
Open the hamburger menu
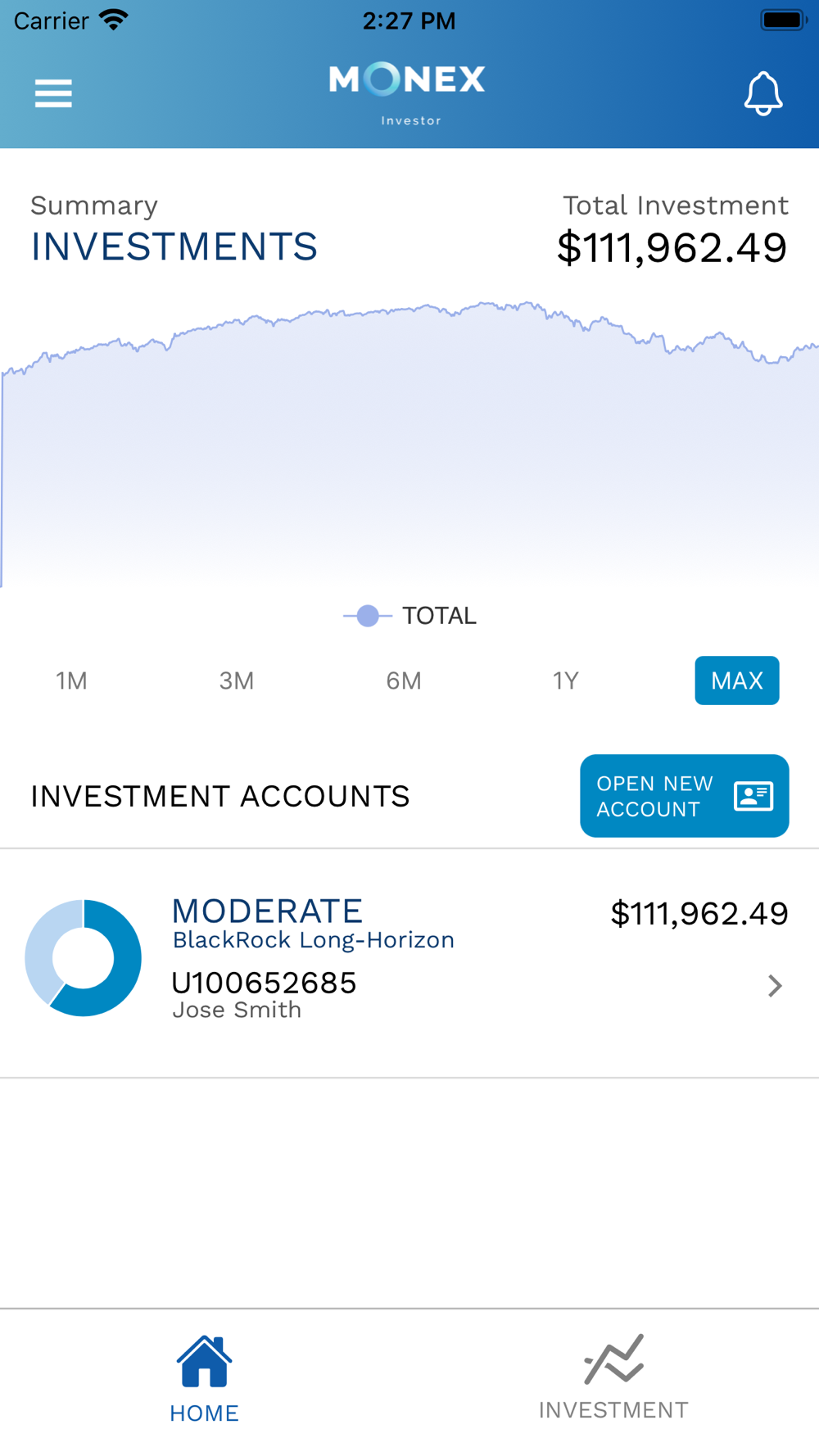(x=53, y=93)
